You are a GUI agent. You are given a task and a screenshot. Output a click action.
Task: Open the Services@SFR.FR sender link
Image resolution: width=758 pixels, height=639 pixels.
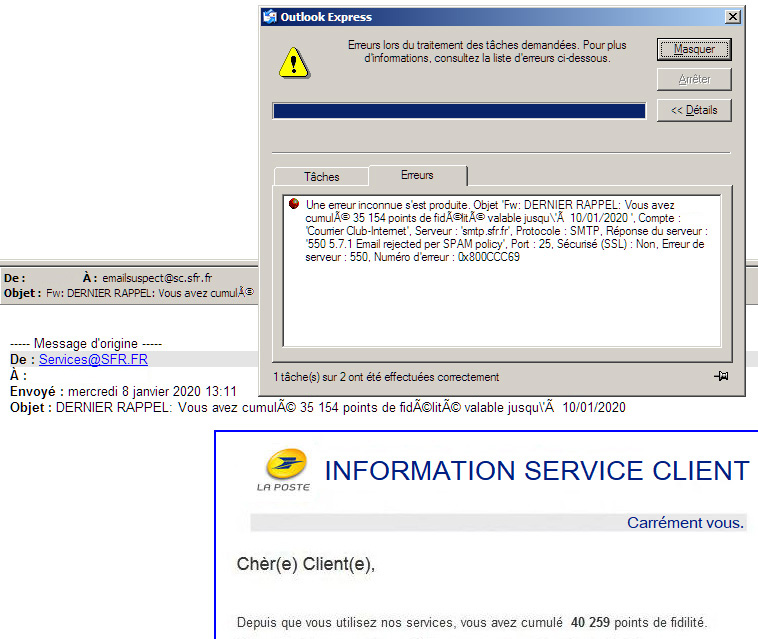click(93, 359)
